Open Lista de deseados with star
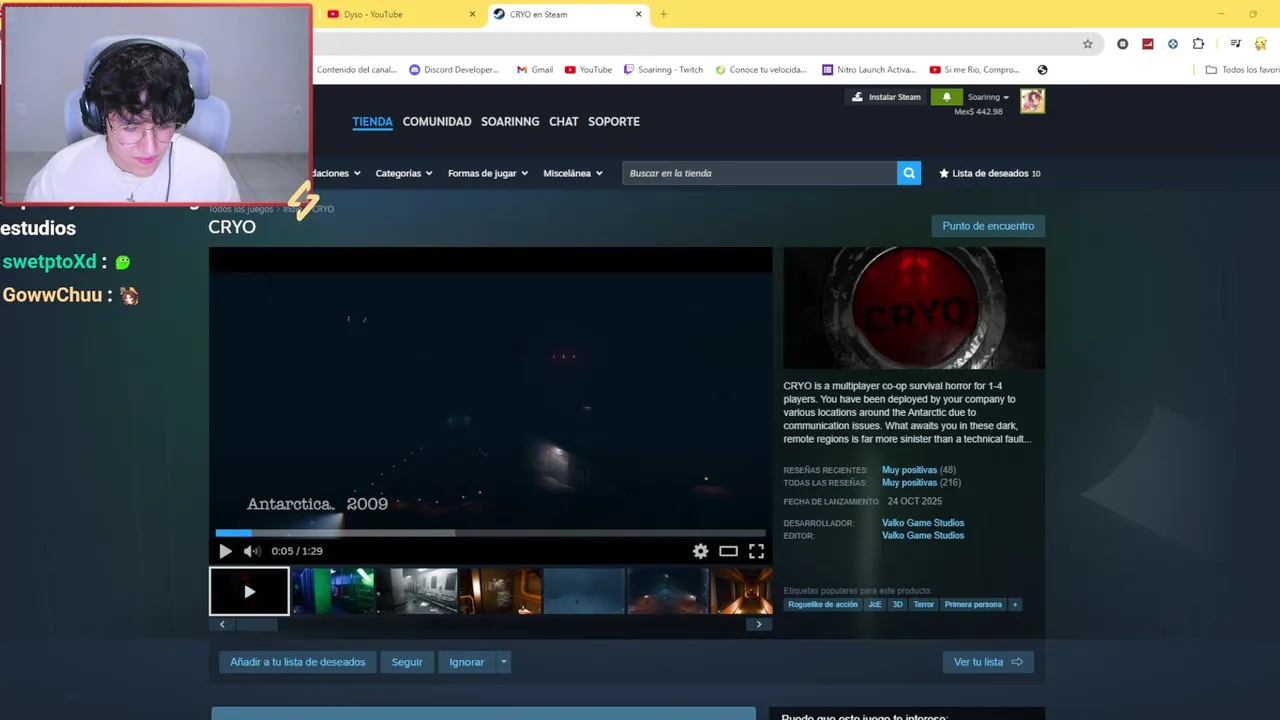The image size is (1280, 720). point(989,173)
